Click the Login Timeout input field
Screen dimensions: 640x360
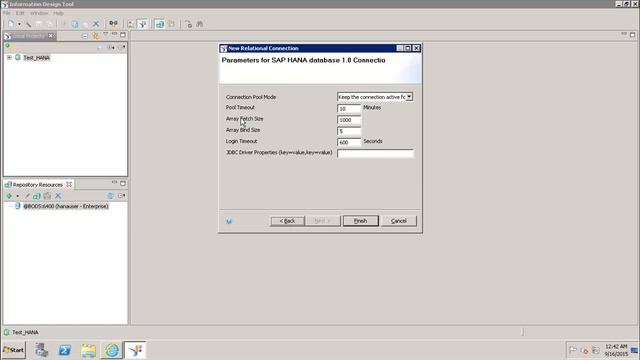(349, 142)
